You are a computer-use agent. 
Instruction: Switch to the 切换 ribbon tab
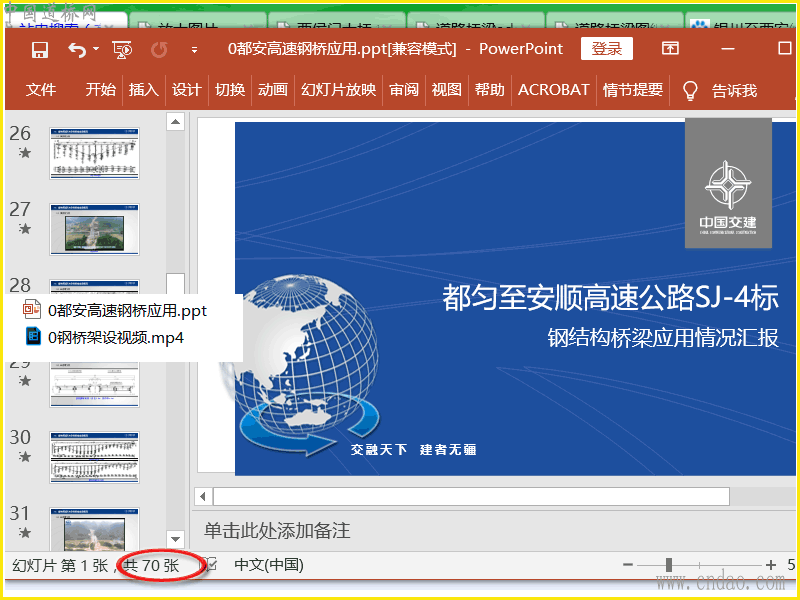(230, 90)
